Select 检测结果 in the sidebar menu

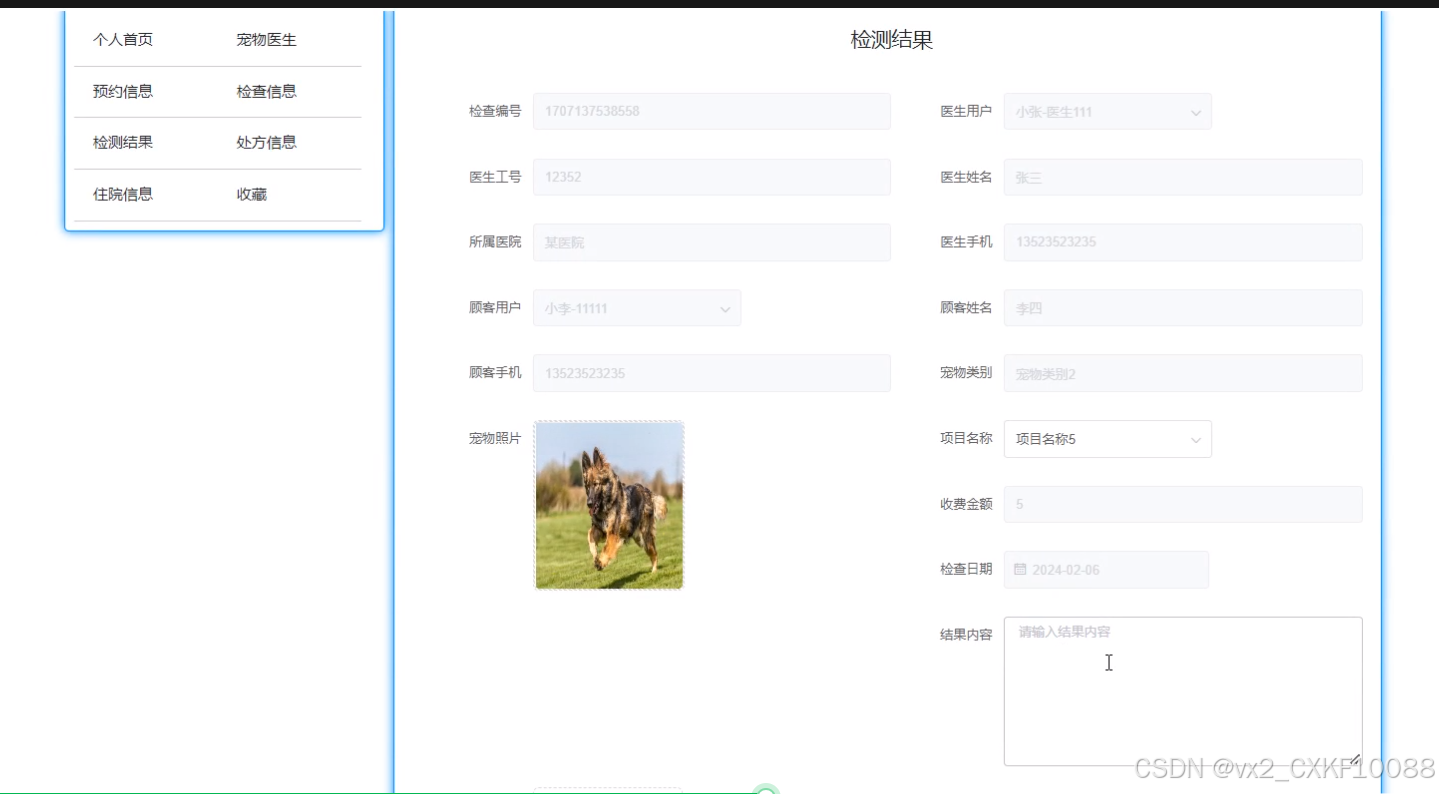[123, 142]
